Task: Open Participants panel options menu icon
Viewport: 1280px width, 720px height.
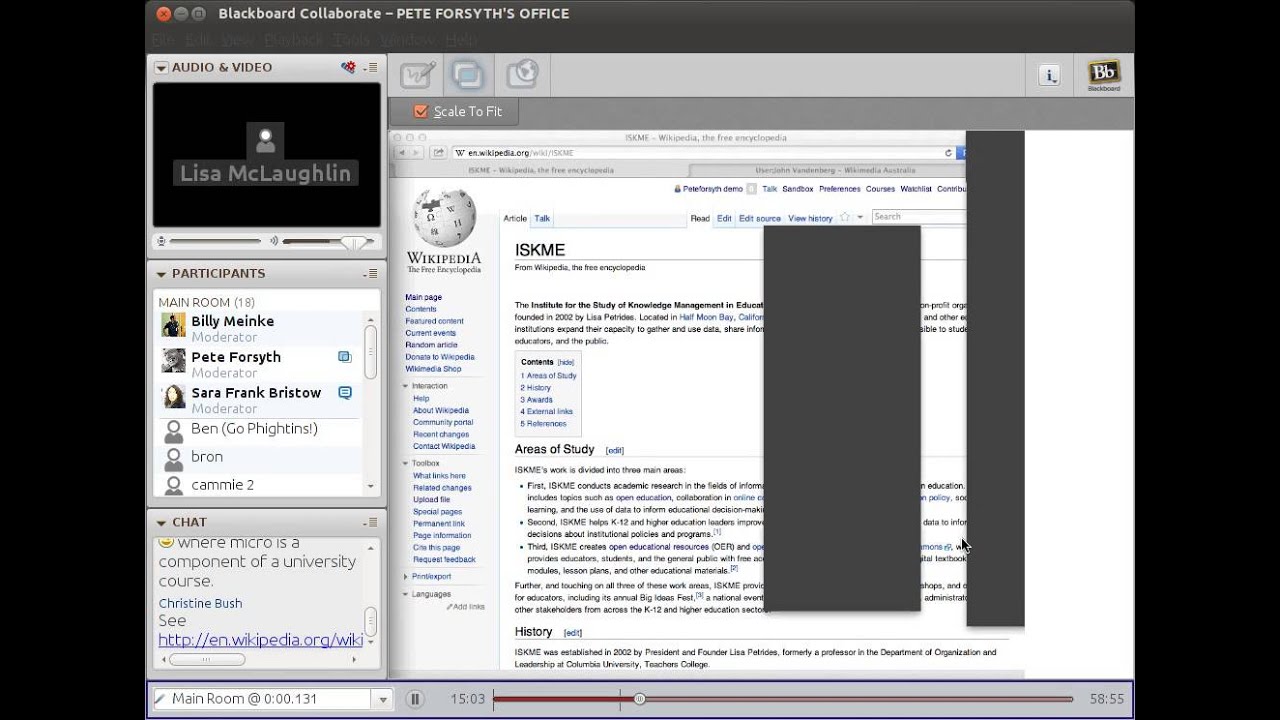Action: point(372,273)
